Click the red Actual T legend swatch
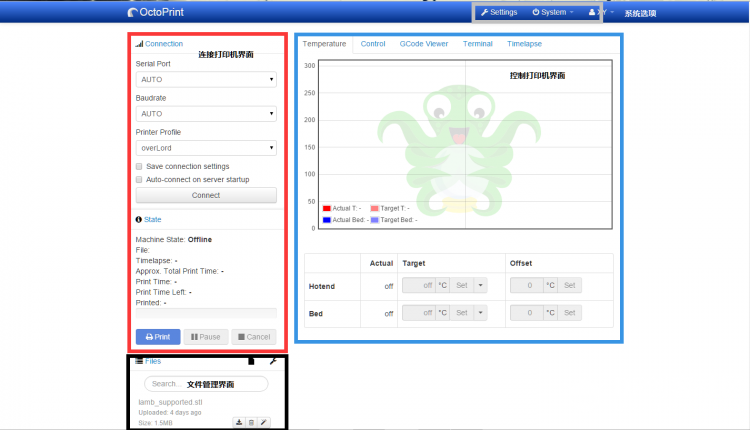The height and width of the screenshot is (430, 750). pyautogui.click(x=327, y=209)
